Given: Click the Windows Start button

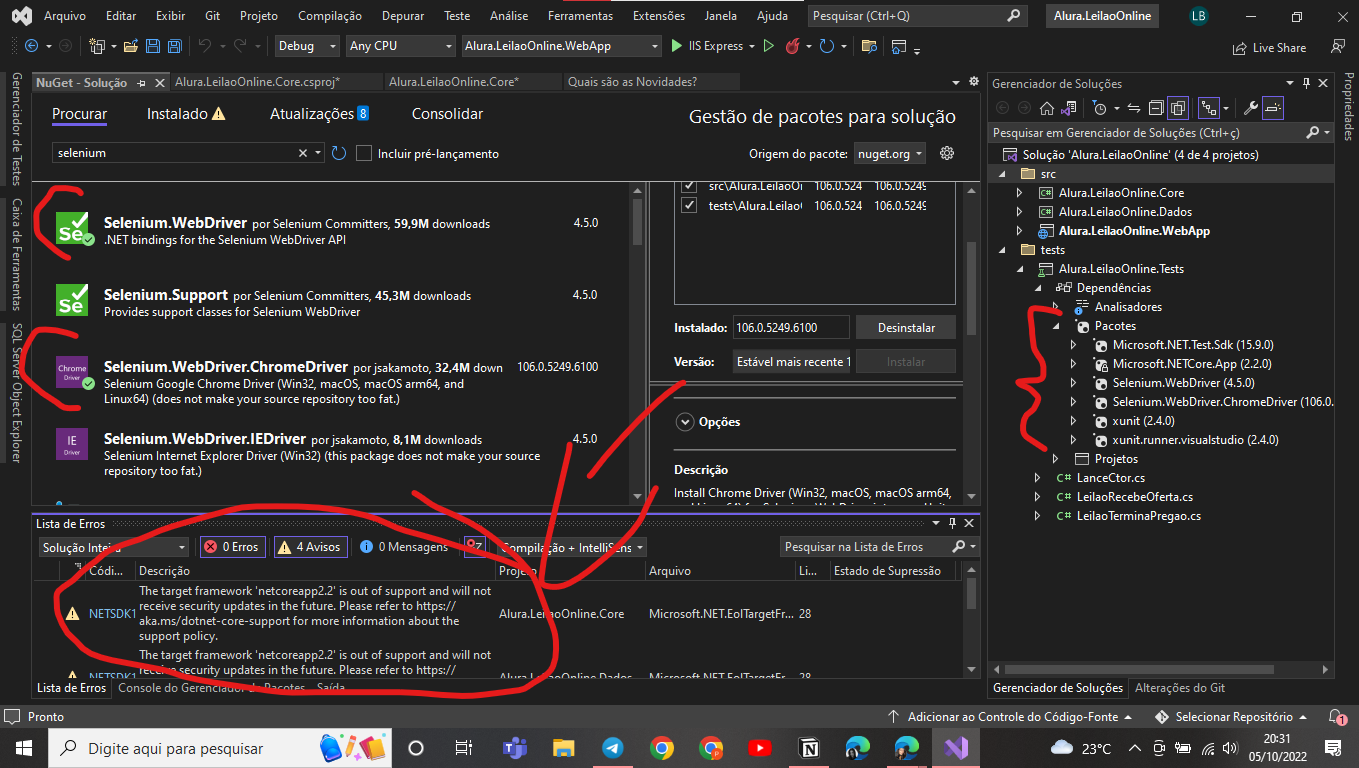Looking at the screenshot, I should (x=23, y=748).
